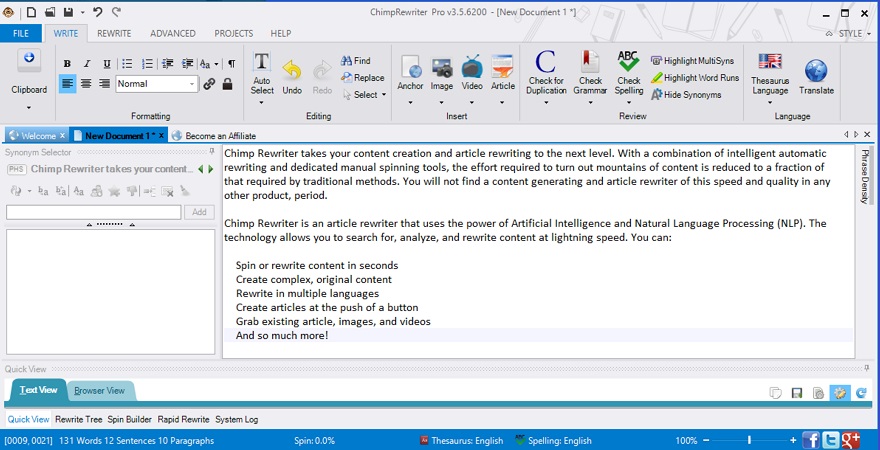Click the Quick View save icon
Screen dimensions: 880x450
pyautogui.click(x=796, y=393)
